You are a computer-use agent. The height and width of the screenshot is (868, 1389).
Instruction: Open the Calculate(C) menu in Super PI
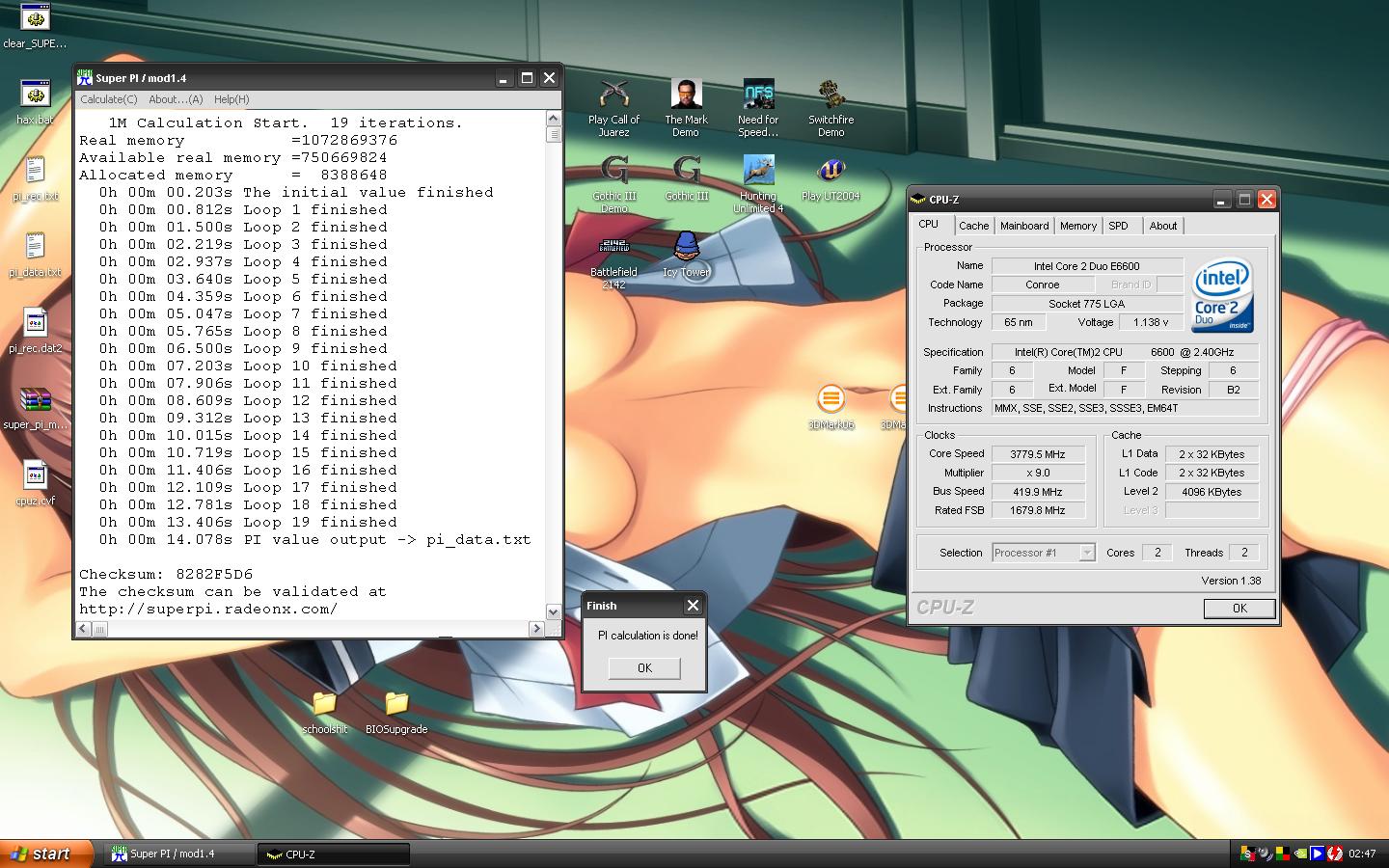pyautogui.click(x=109, y=99)
